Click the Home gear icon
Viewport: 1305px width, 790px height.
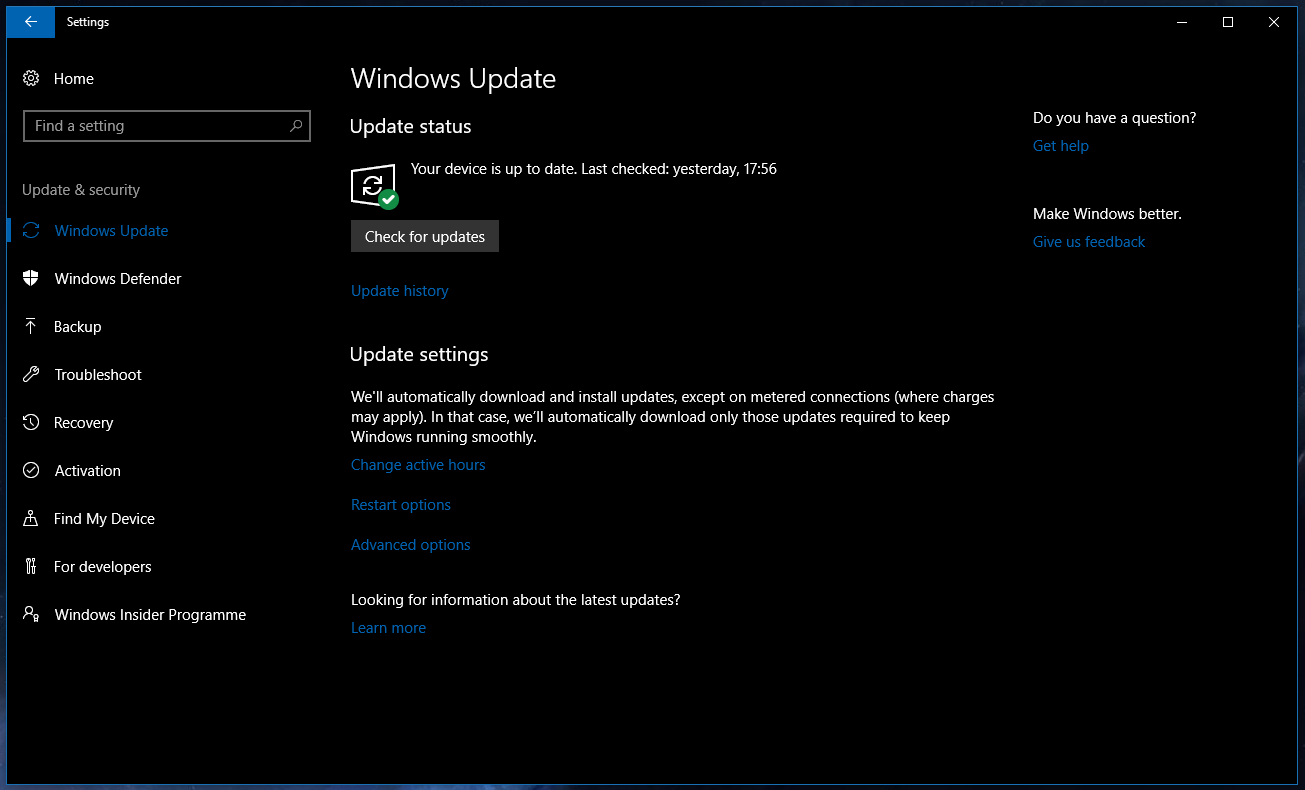point(31,78)
